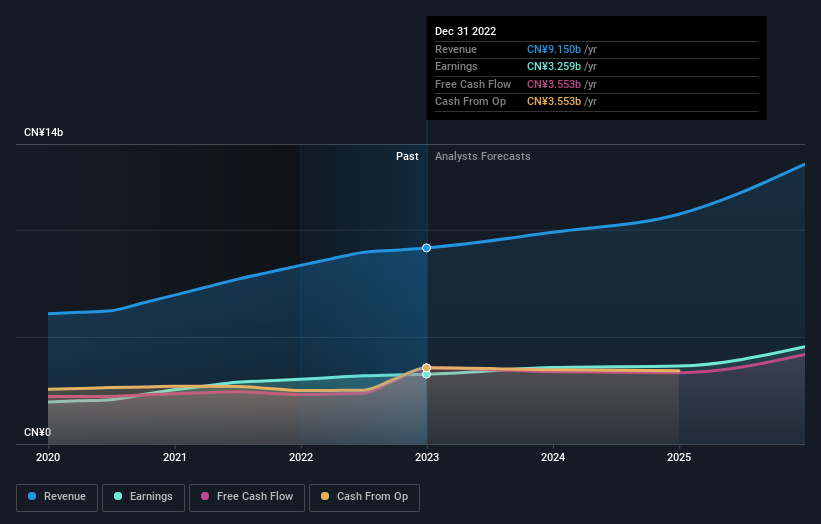Click the Revenue value CN¥9.150b
Screen dimensions: 821x524
click(554, 49)
